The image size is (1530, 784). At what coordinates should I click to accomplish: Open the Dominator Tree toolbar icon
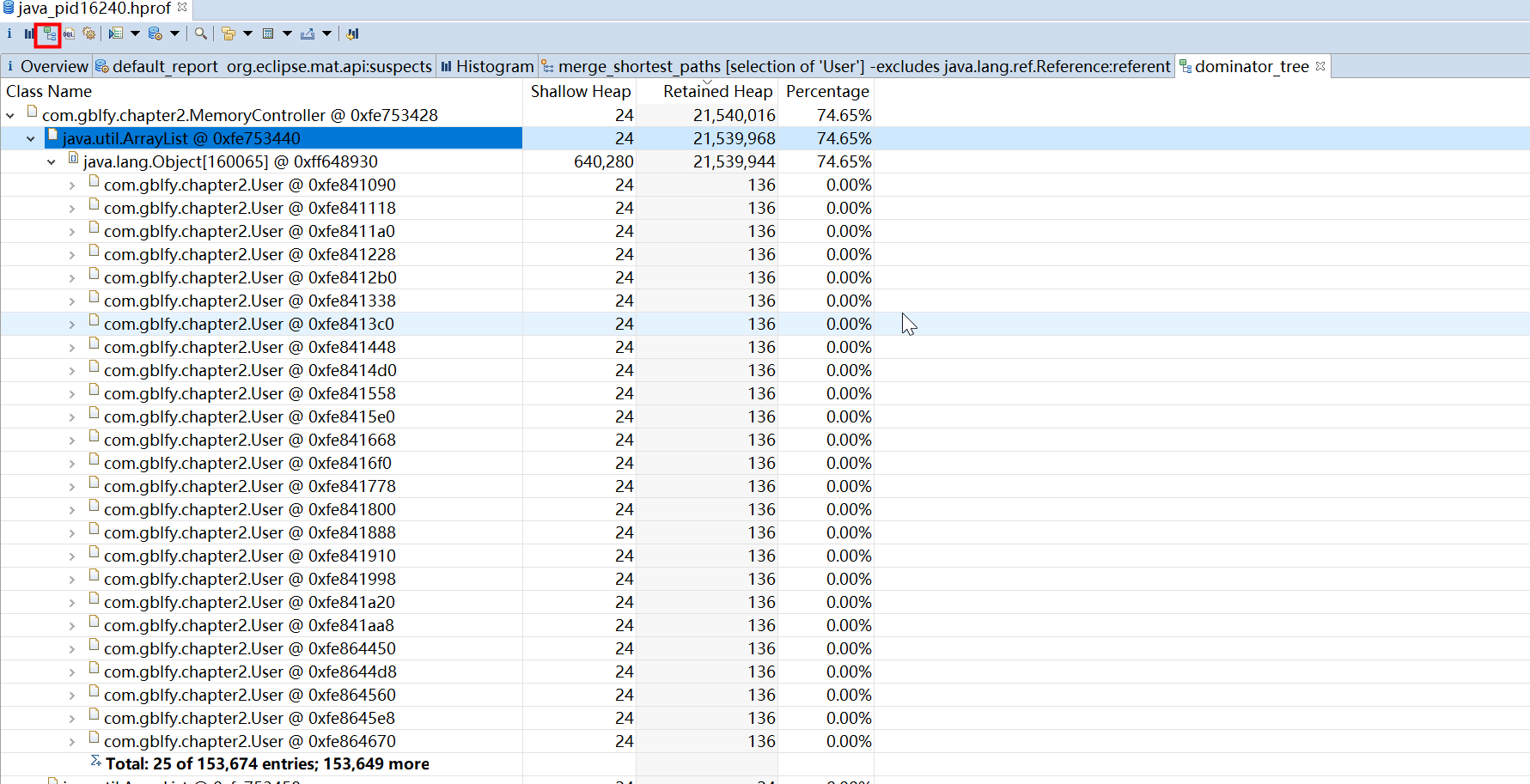click(49, 34)
